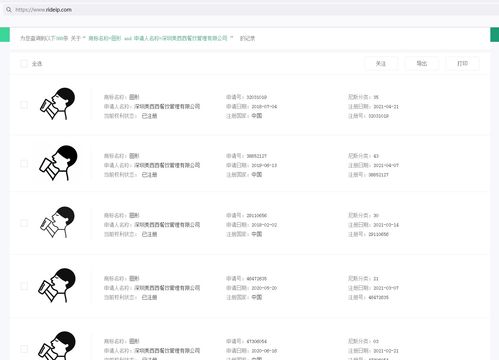Check the row with Nice class 43
This screenshot has width=499, height=360.
point(24,163)
